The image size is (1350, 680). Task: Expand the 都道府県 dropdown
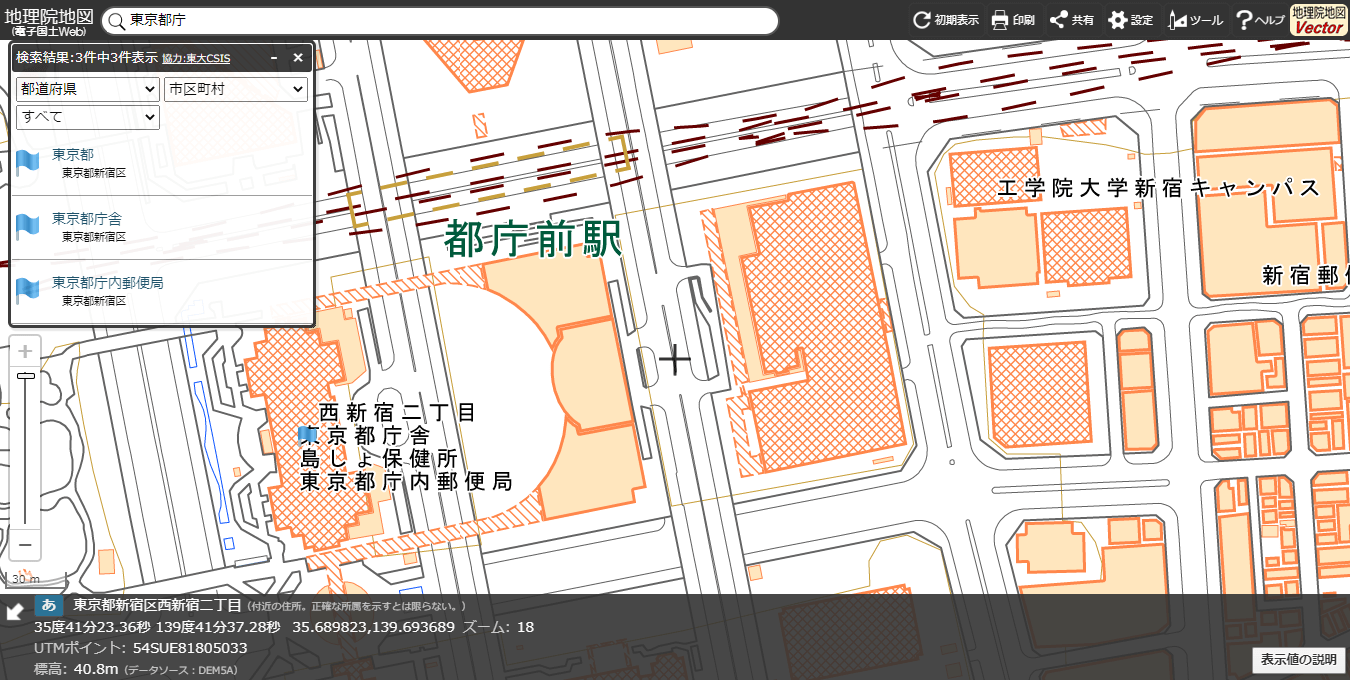[x=88, y=89]
